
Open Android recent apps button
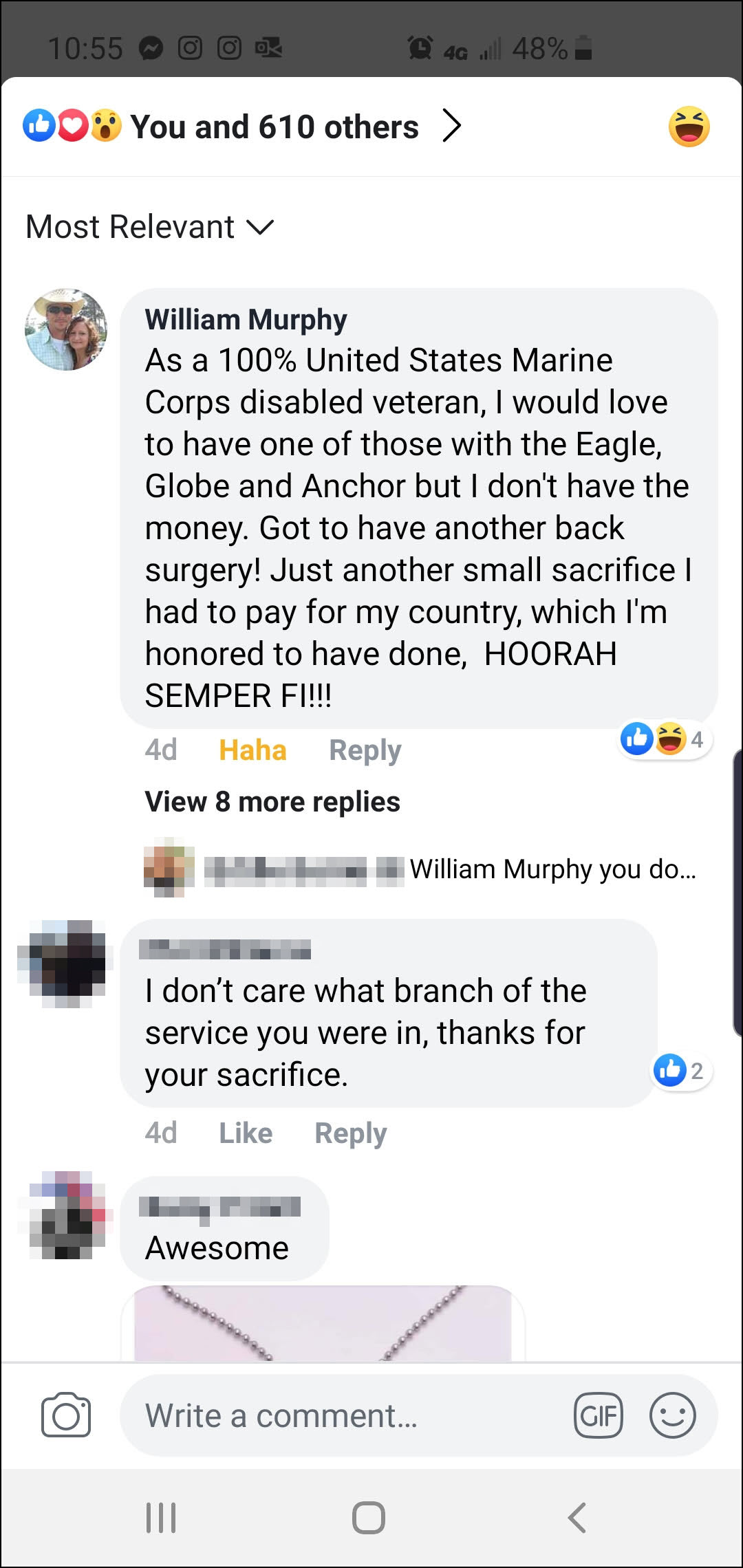pos(161,1517)
